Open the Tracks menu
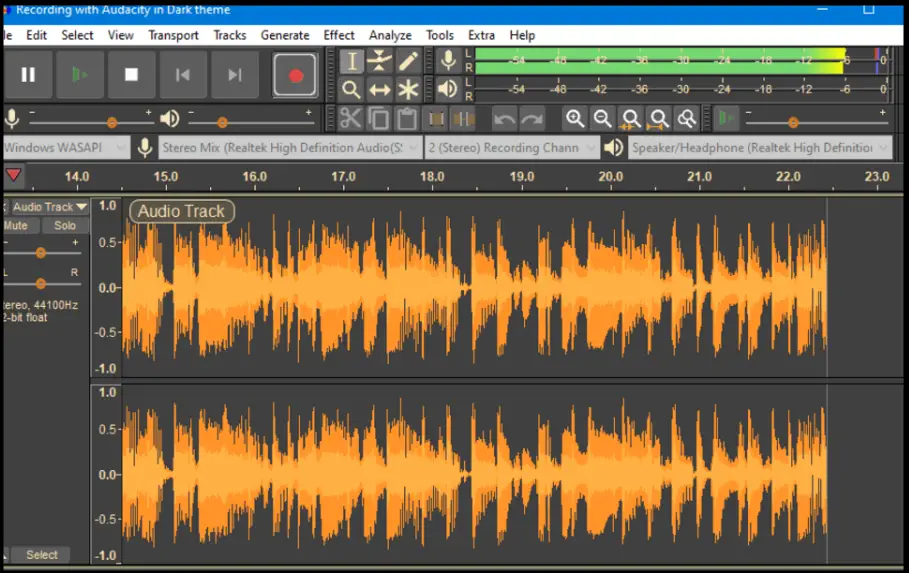 click(x=230, y=35)
